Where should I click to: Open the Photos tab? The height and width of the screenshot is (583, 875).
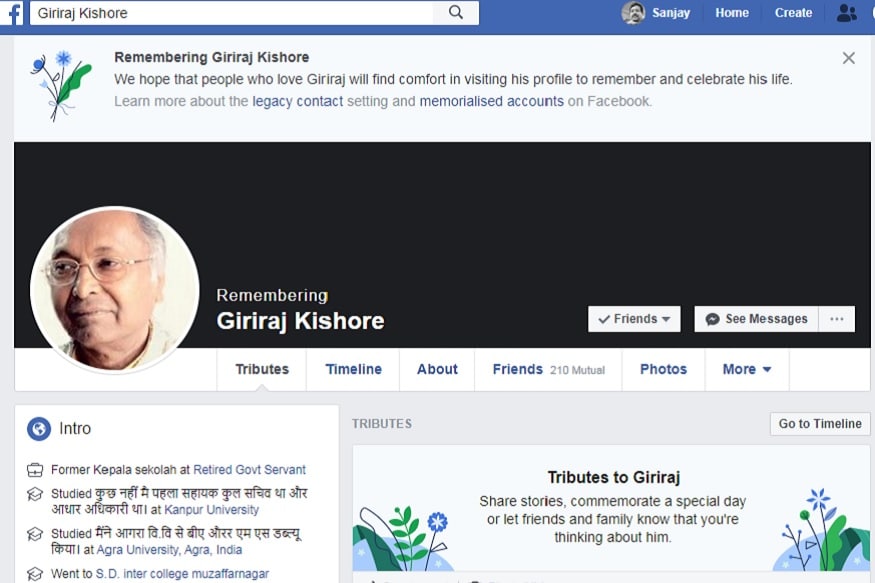[x=663, y=369]
